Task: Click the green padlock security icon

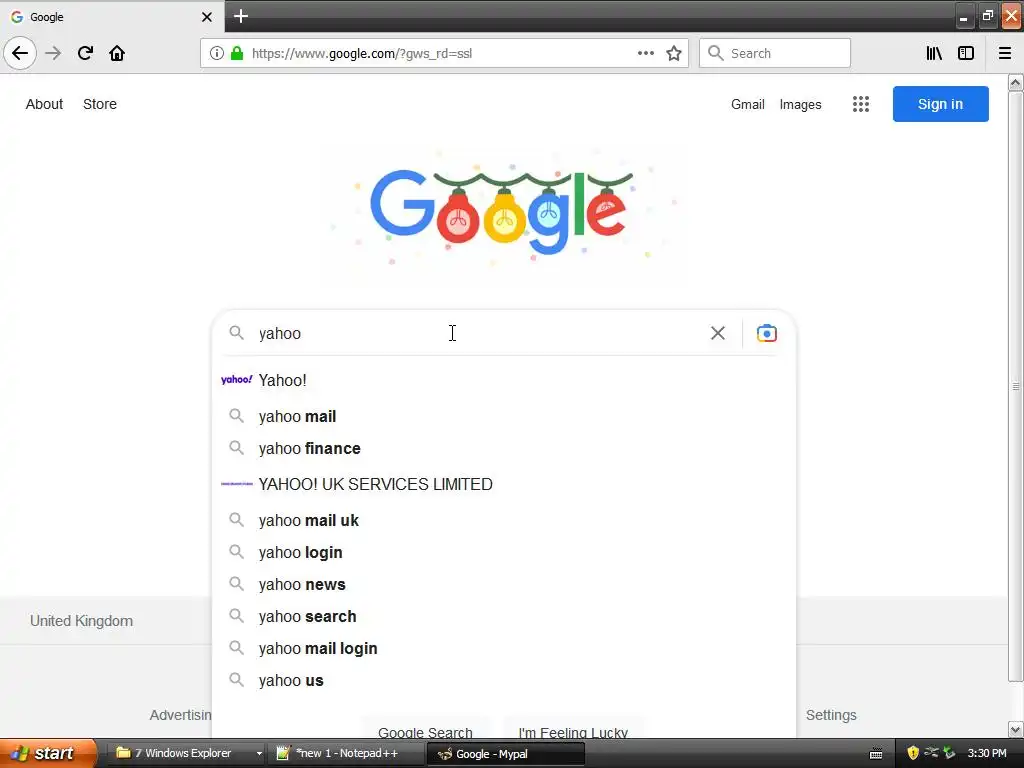Action: pos(237,53)
